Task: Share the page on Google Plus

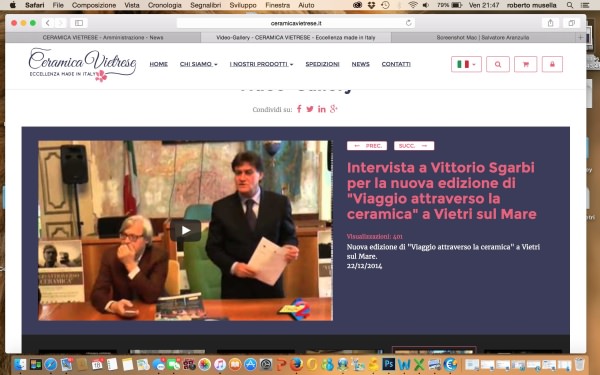Action: (x=334, y=109)
